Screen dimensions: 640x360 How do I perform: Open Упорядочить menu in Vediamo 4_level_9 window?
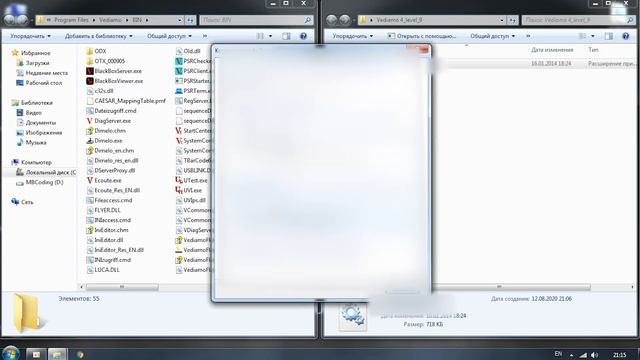click(x=353, y=36)
